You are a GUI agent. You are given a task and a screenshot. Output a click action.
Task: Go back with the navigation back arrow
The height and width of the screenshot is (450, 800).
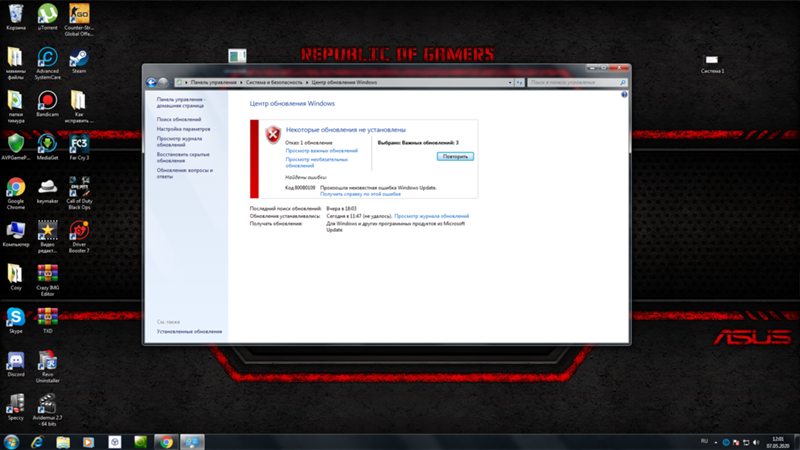click(x=151, y=82)
